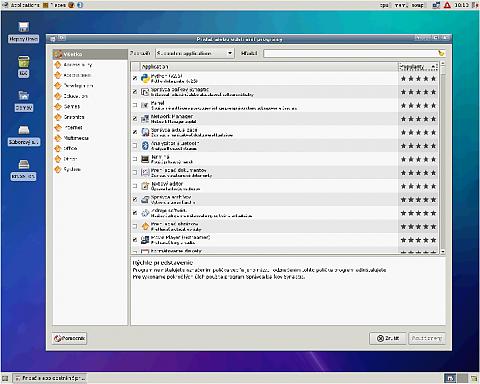This screenshot has height=384, width=480.
Task: Click the Bluetooth analyzer icon
Action: point(145,146)
